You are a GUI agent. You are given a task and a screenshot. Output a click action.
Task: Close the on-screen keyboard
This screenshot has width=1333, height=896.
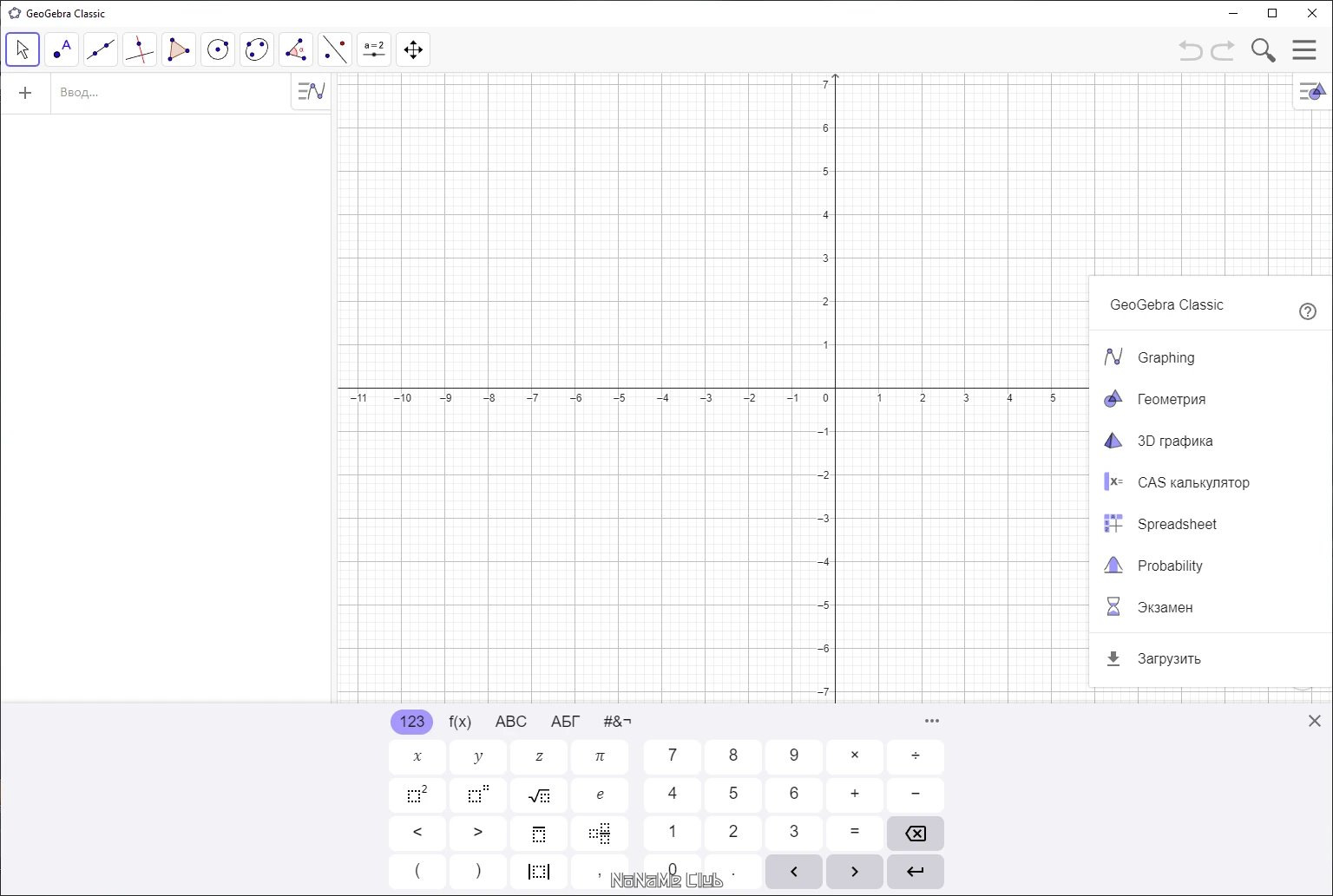click(x=1314, y=721)
